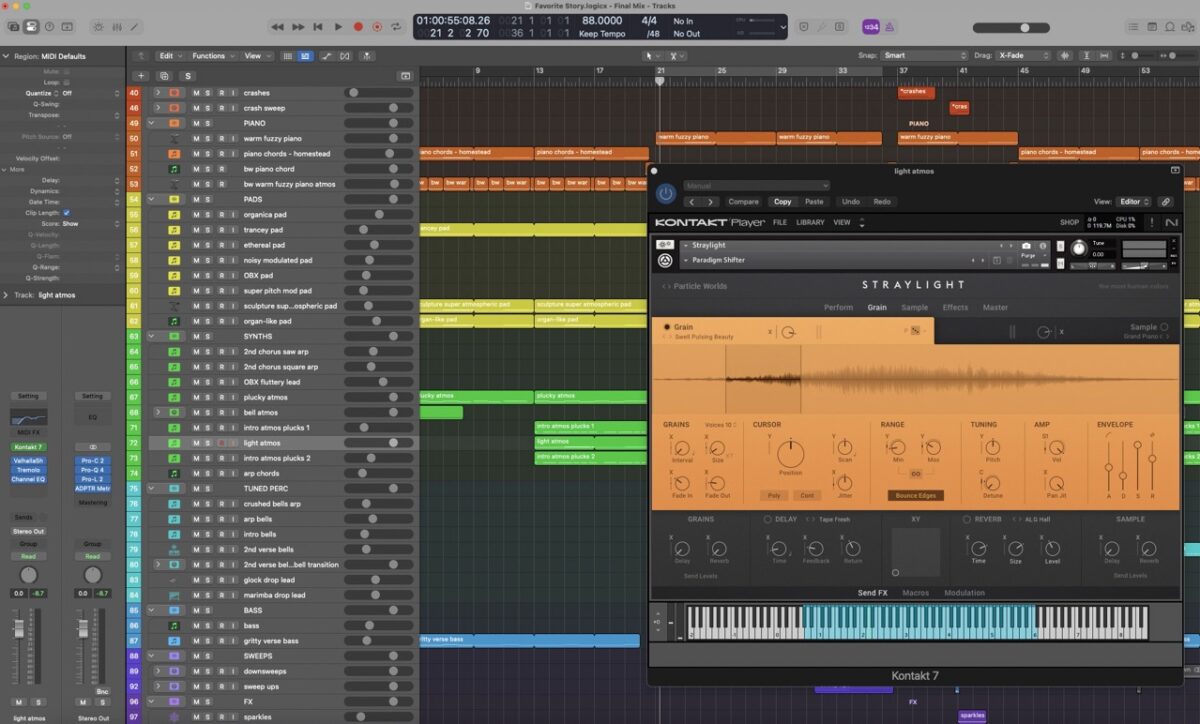The width and height of the screenshot is (1200, 724).
Task: Click the Compare button in plugin header
Action: click(743, 202)
